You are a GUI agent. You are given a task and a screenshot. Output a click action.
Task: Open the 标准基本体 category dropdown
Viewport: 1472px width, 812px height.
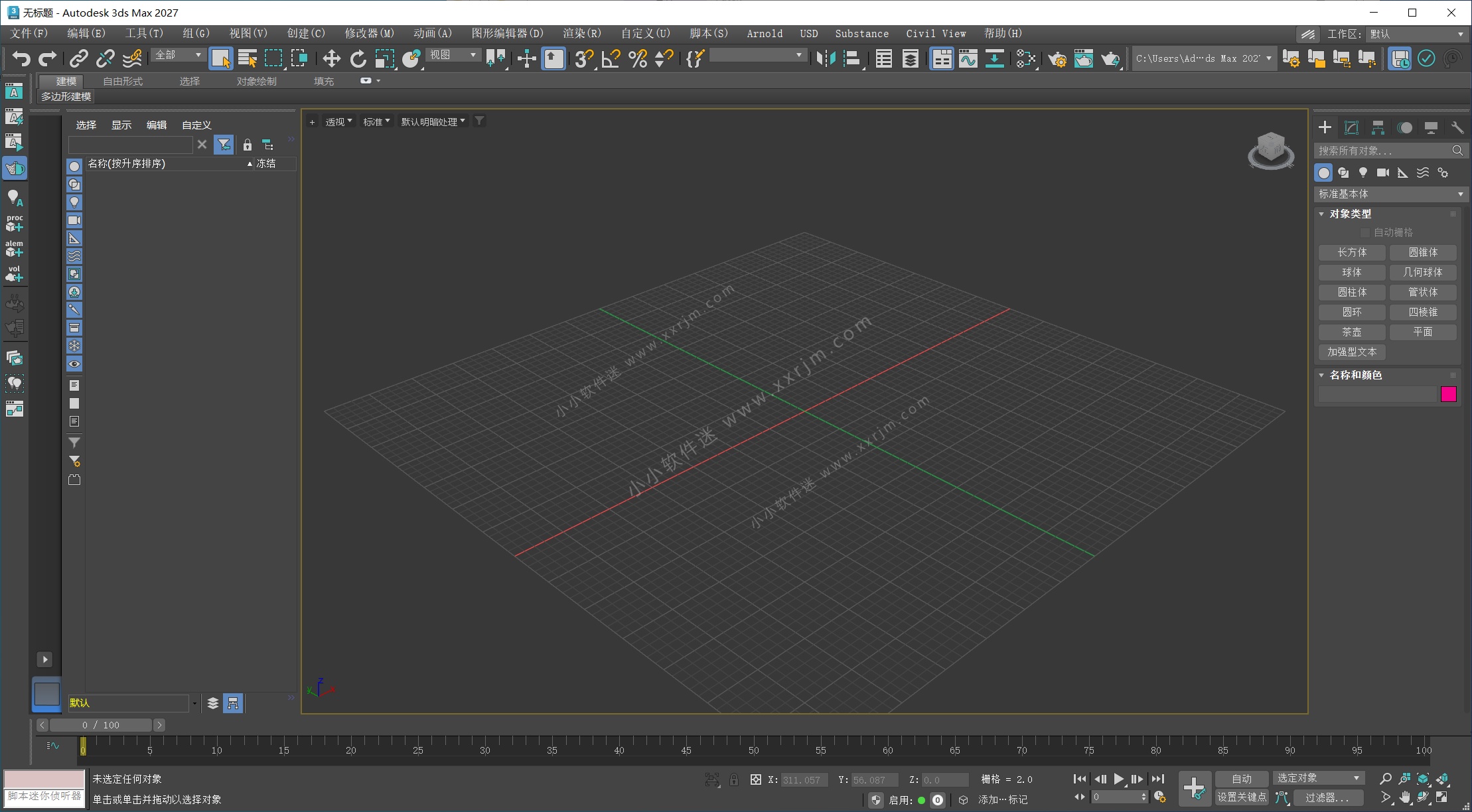pyautogui.click(x=1390, y=194)
